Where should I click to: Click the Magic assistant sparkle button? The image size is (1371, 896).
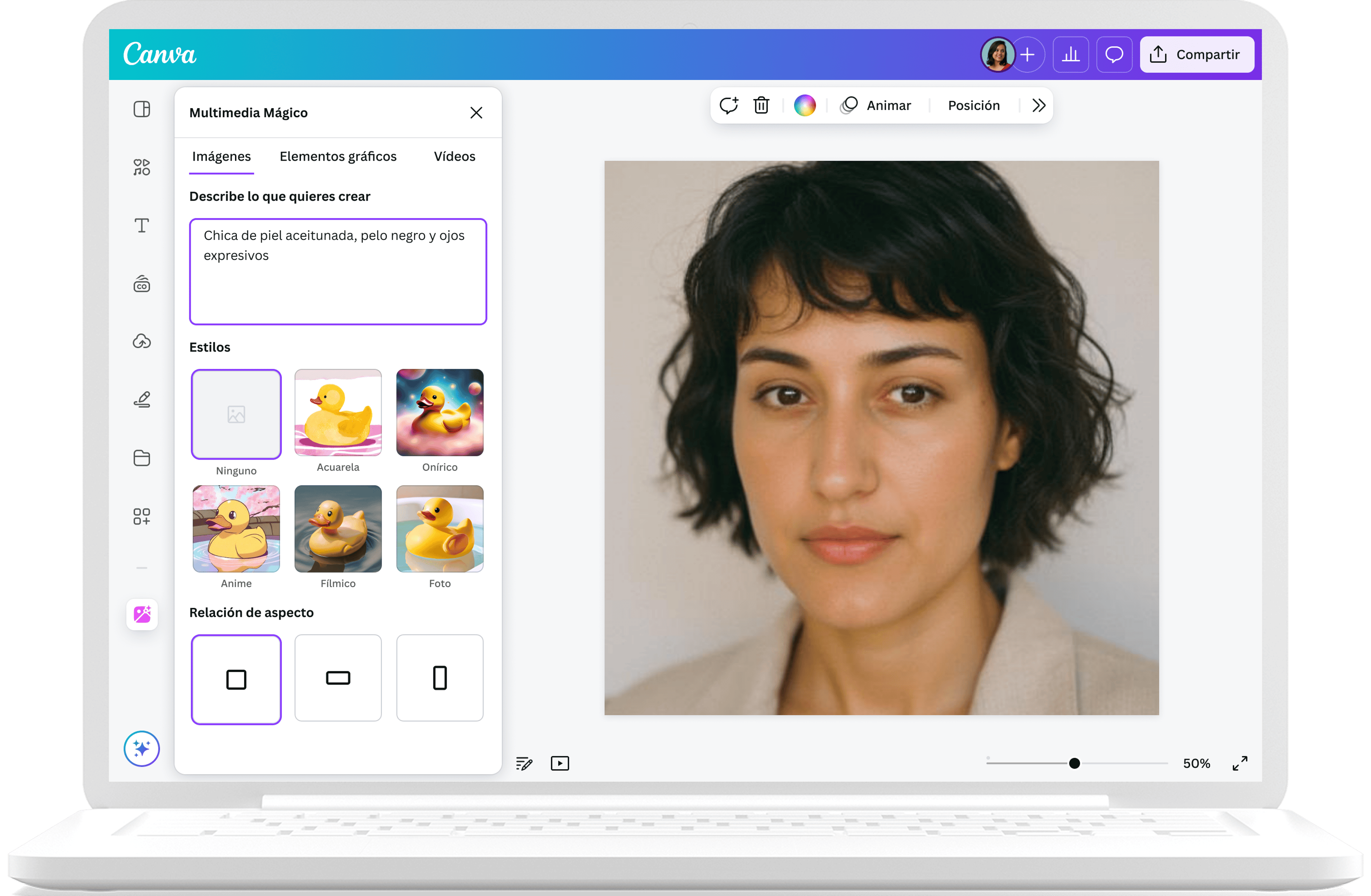coord(142,749)
